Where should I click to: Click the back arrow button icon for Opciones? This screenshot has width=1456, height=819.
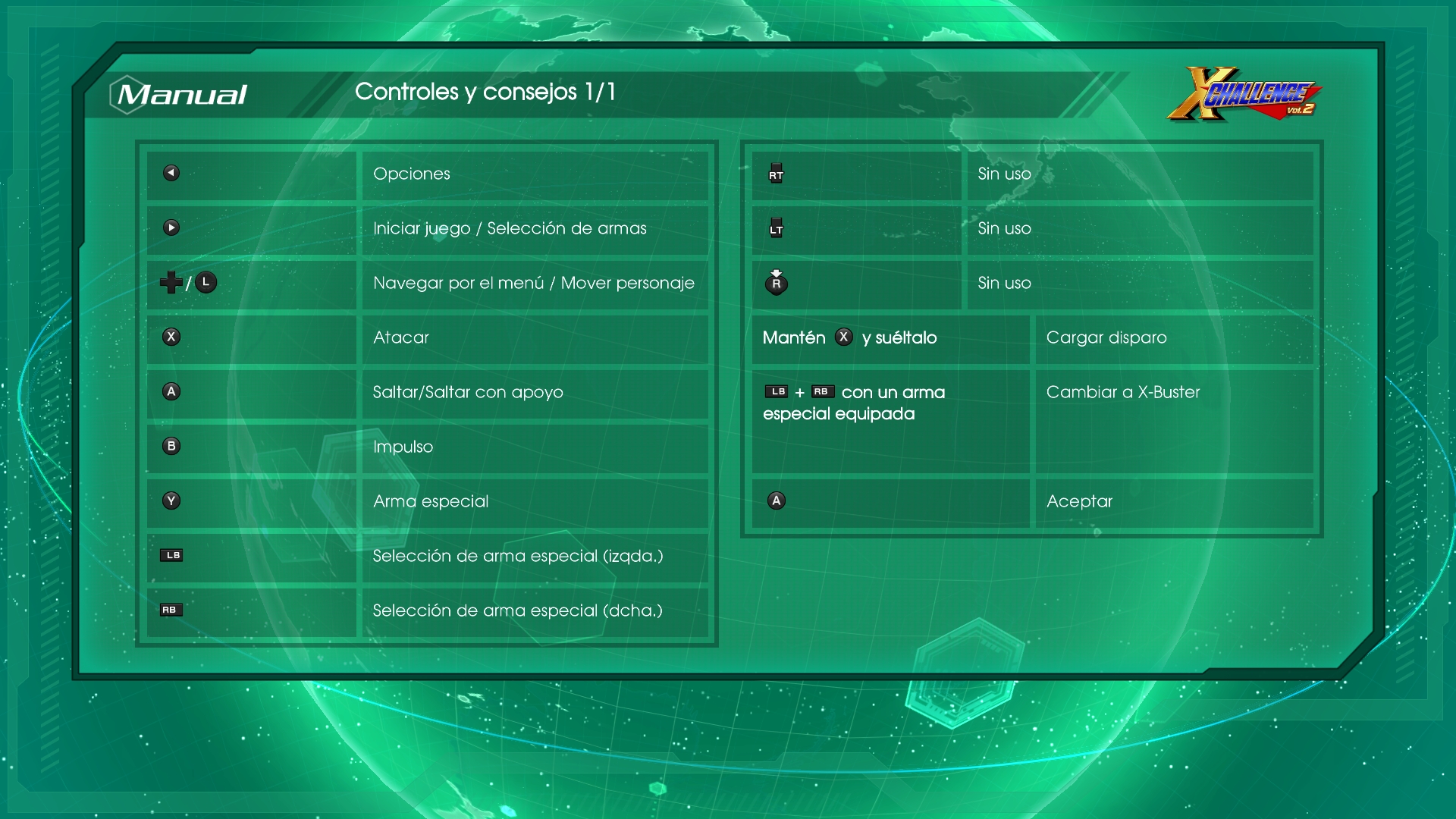click(x=171, y=173)
